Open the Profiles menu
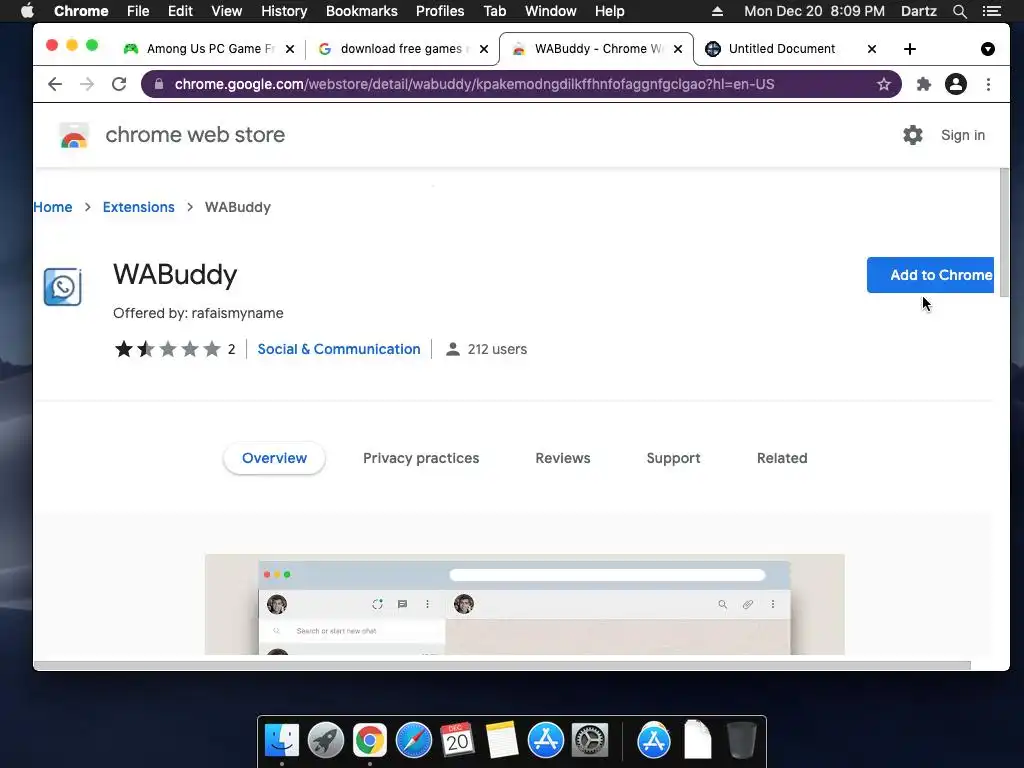The image size is (1024, 768). click(440, 11)
